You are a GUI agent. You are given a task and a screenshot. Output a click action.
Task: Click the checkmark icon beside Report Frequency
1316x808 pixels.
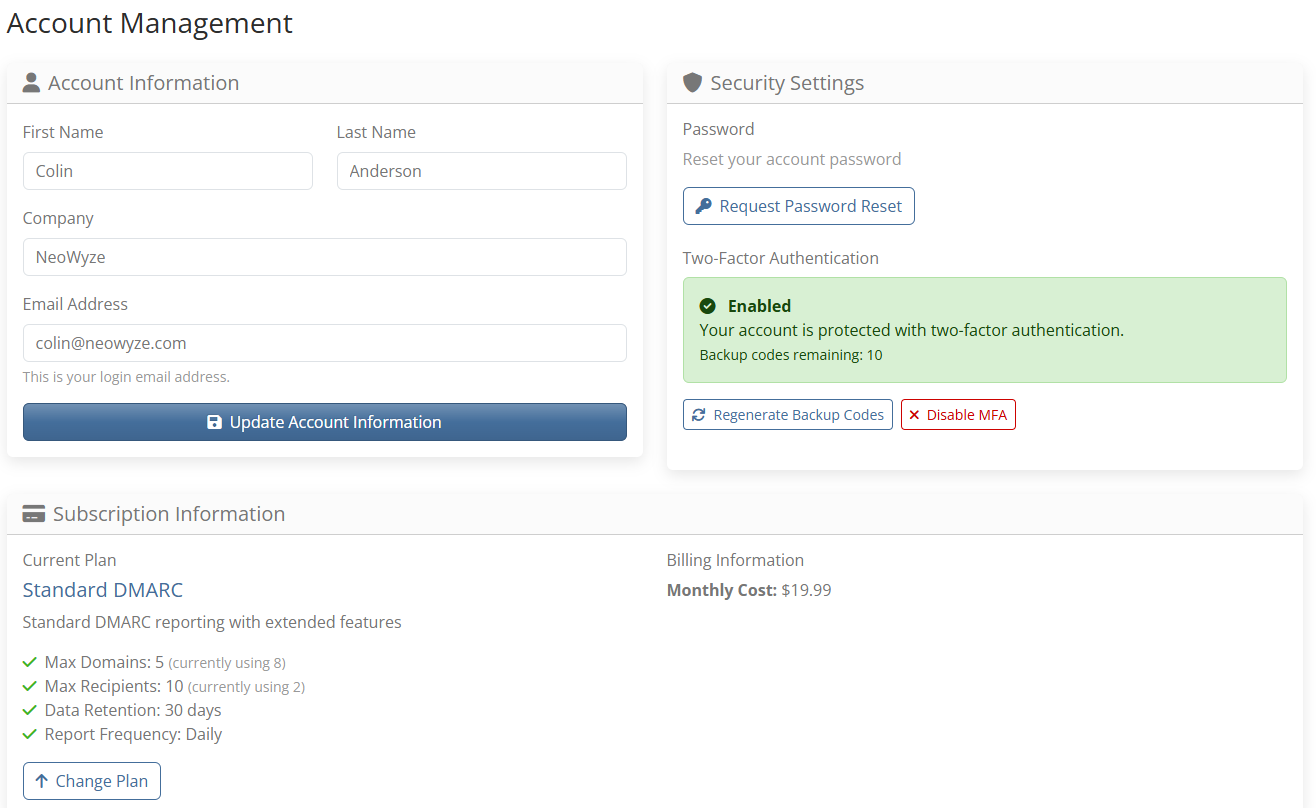click(30, 734)
